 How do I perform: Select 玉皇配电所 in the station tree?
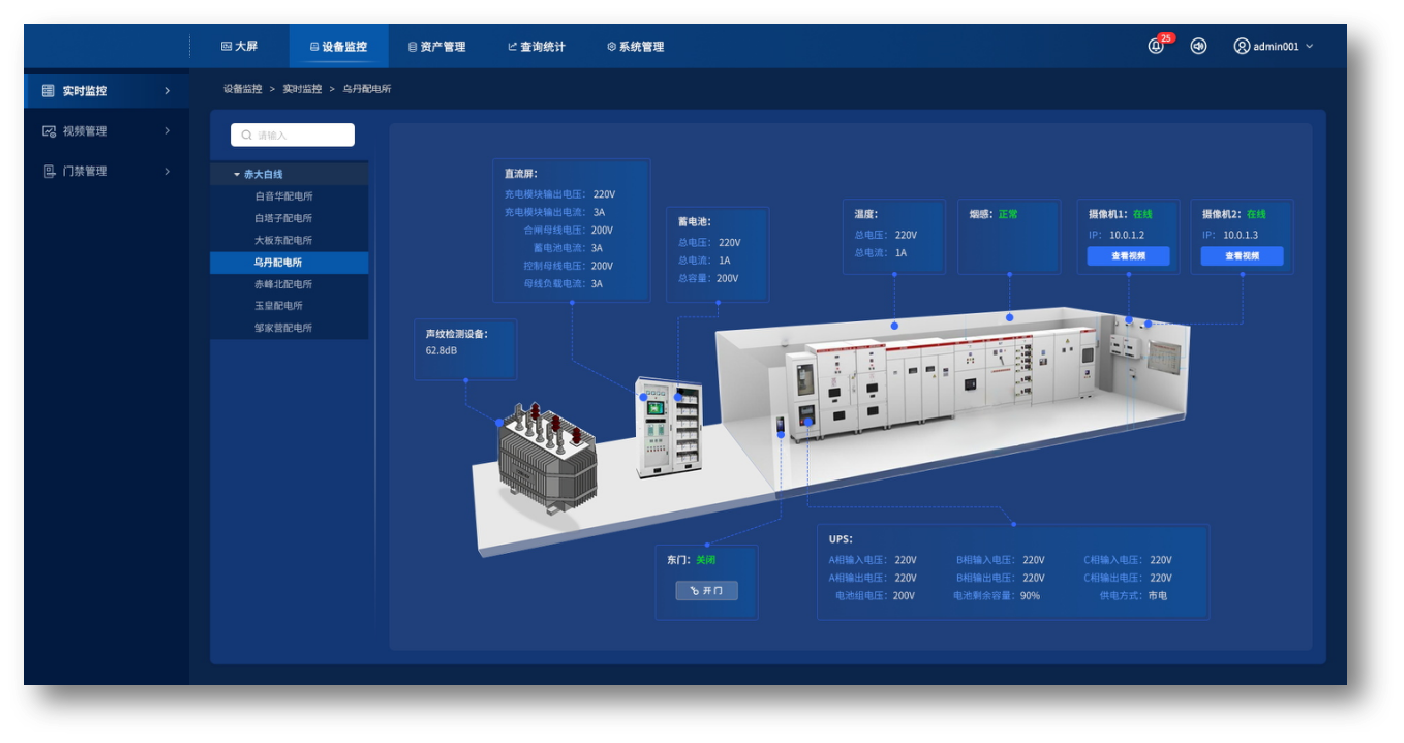click(279, 306)
